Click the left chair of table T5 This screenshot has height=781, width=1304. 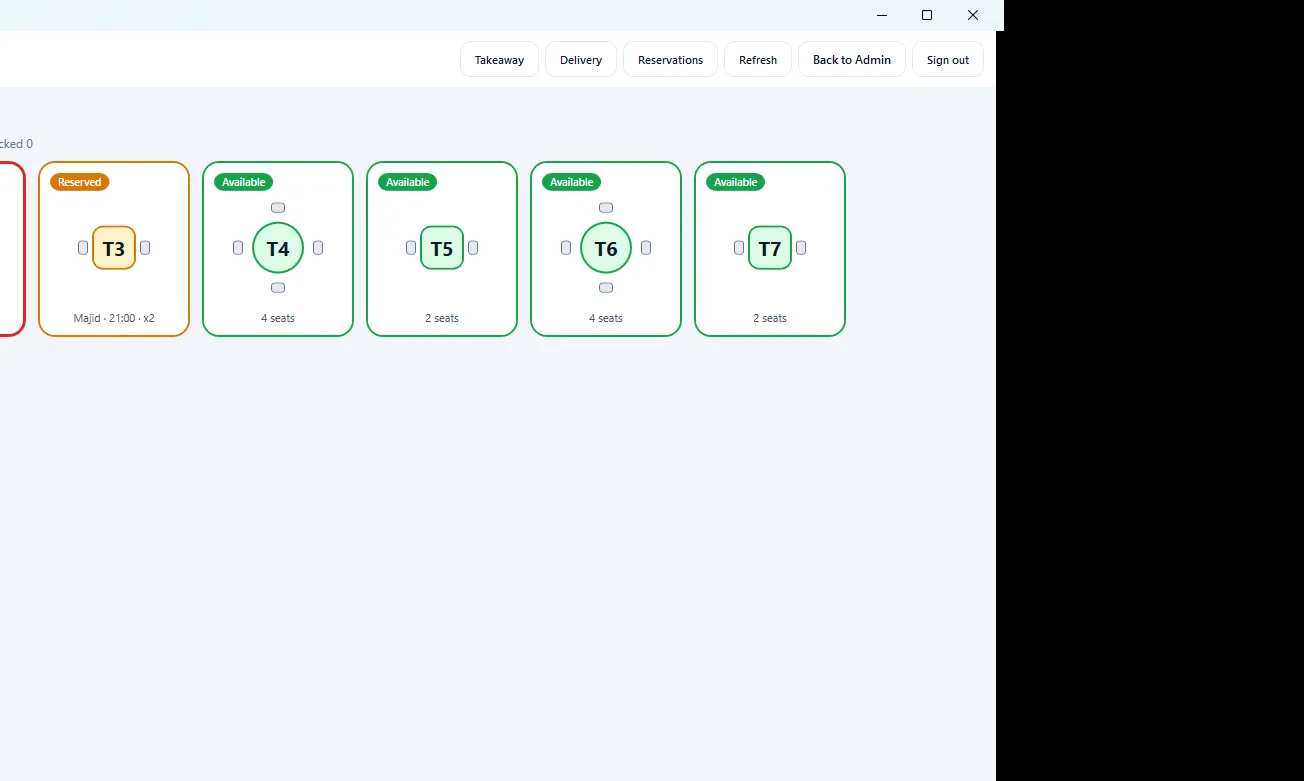[x=411, y=248]
